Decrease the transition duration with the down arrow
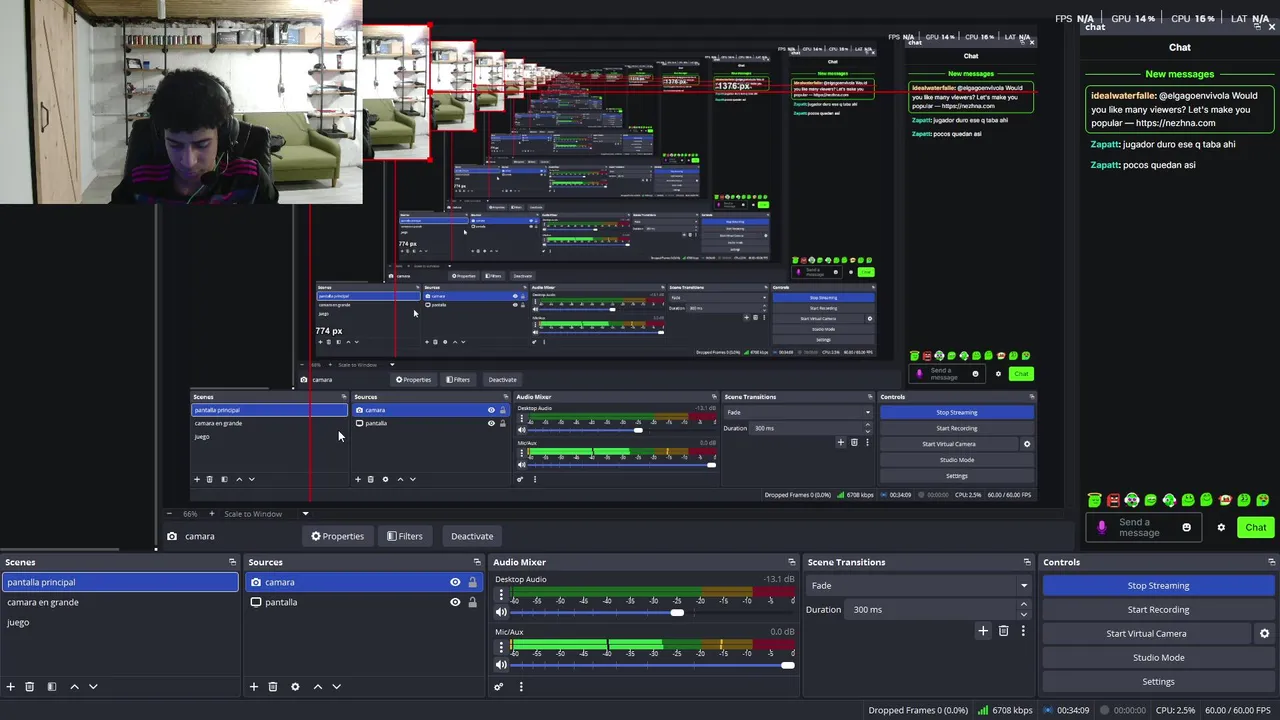This screenshot has height=720, width=1280. pyautogui.click(x=1023, y=614)
